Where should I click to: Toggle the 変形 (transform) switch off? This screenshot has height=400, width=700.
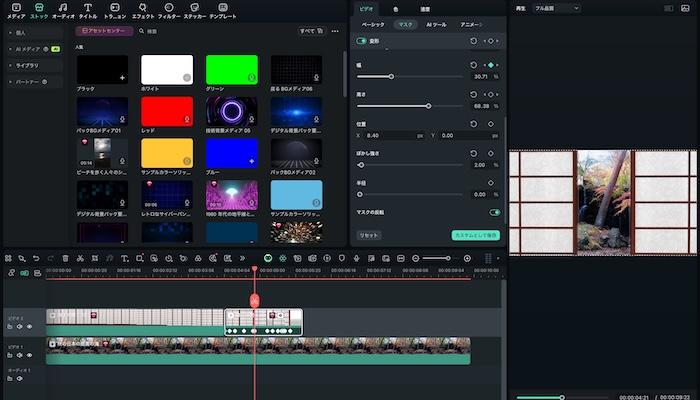(362, 41)
